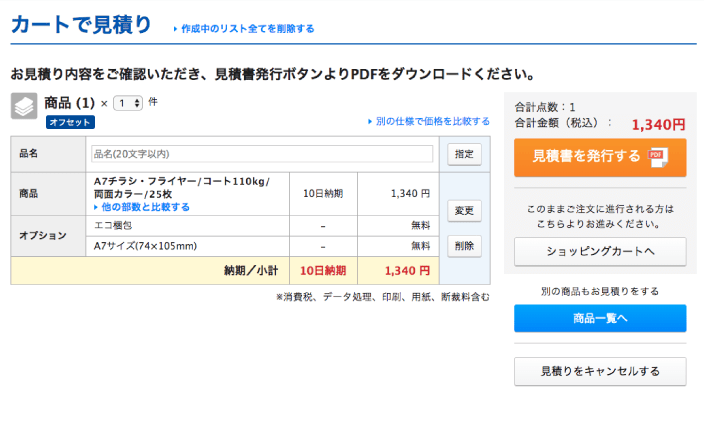Click the blue オフセット badge
Image resolution: width=704 pixels, height=440 pixels.
click(70, 122)
